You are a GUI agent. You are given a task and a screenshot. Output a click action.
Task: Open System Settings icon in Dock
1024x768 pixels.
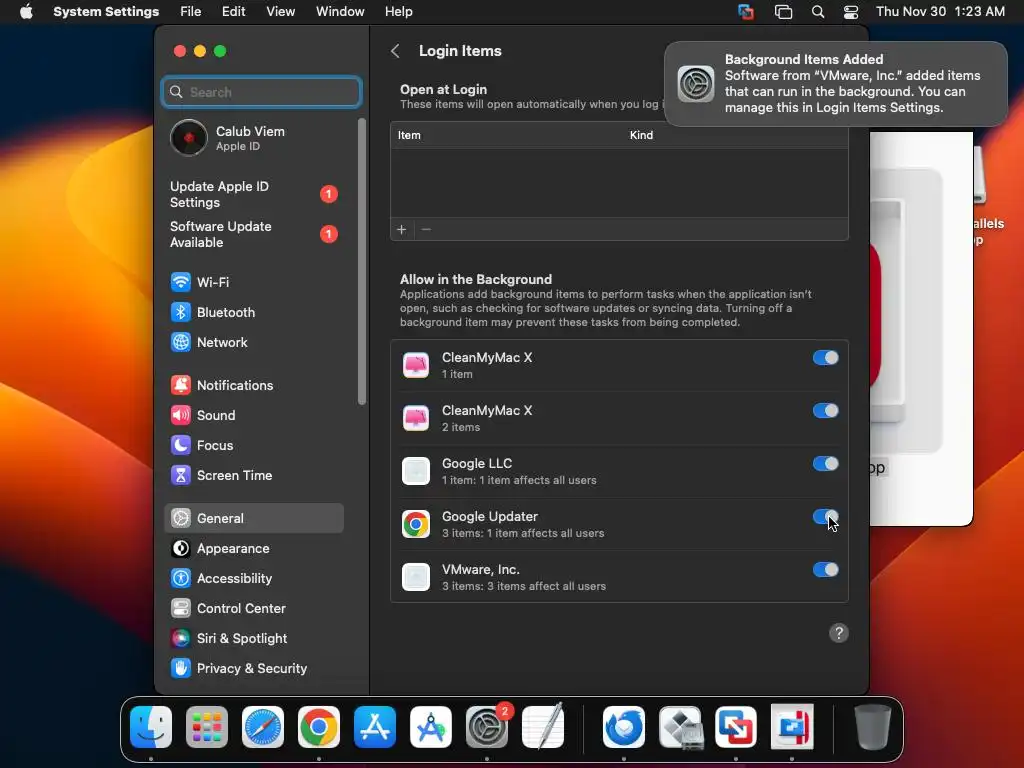click(x=487, y=727)
